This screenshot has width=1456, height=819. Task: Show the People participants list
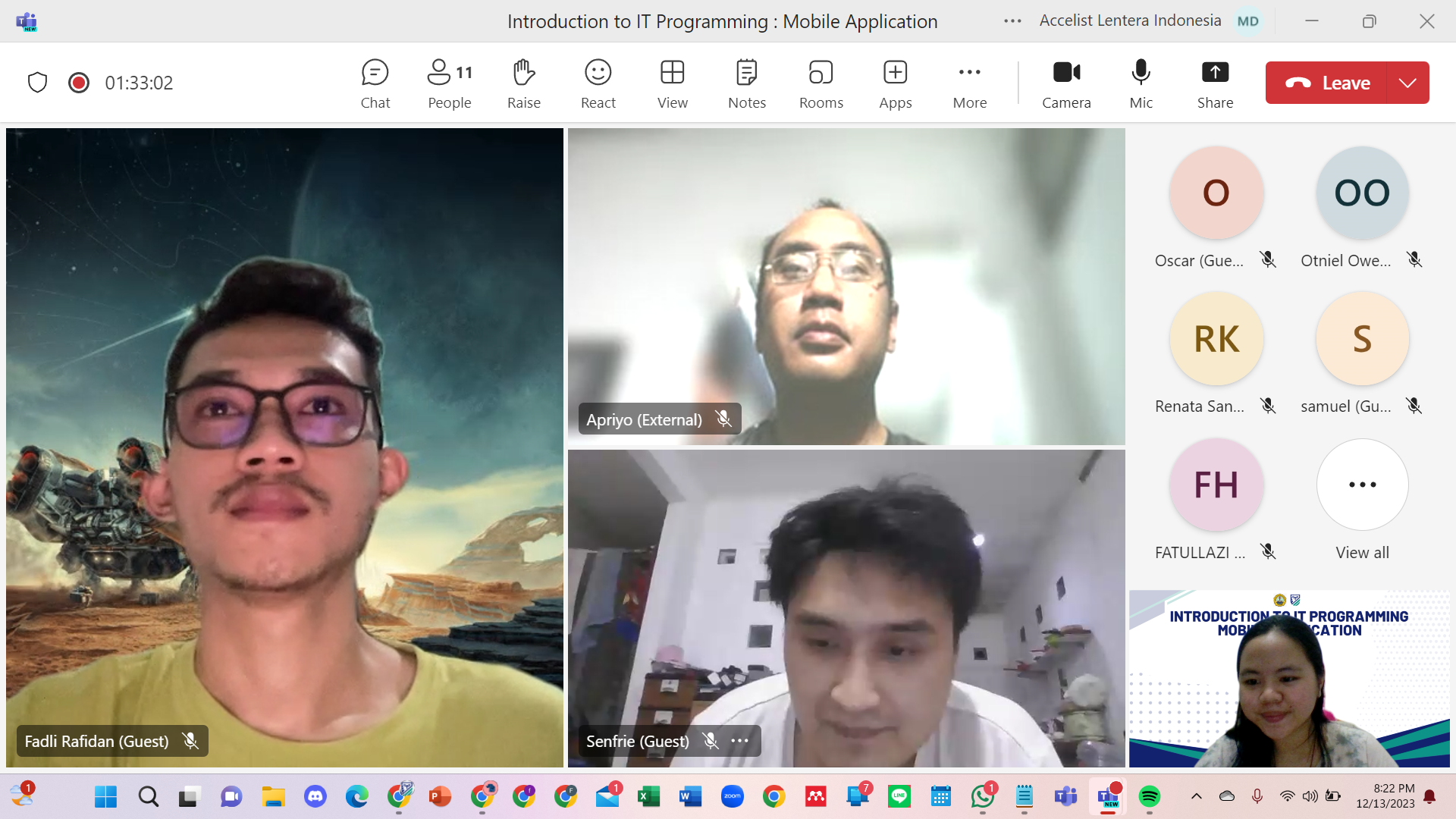[x=449, y=83]
